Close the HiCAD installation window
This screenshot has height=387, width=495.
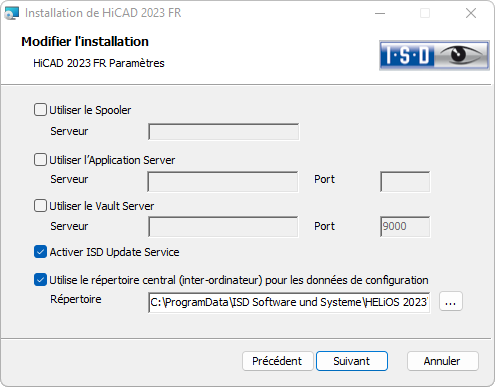tap(471, 13)
